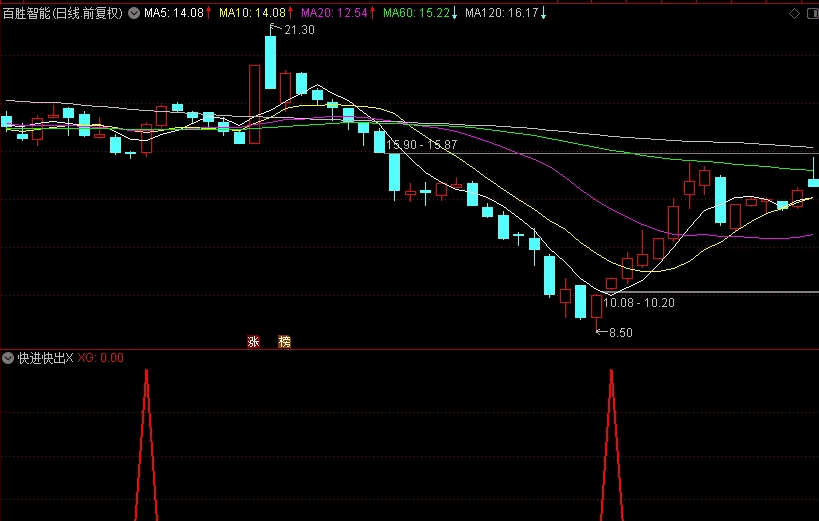This screenshot has width=819, height=521.
Task: Click the 快进快出X indicator name
Action: click(45, 358)
